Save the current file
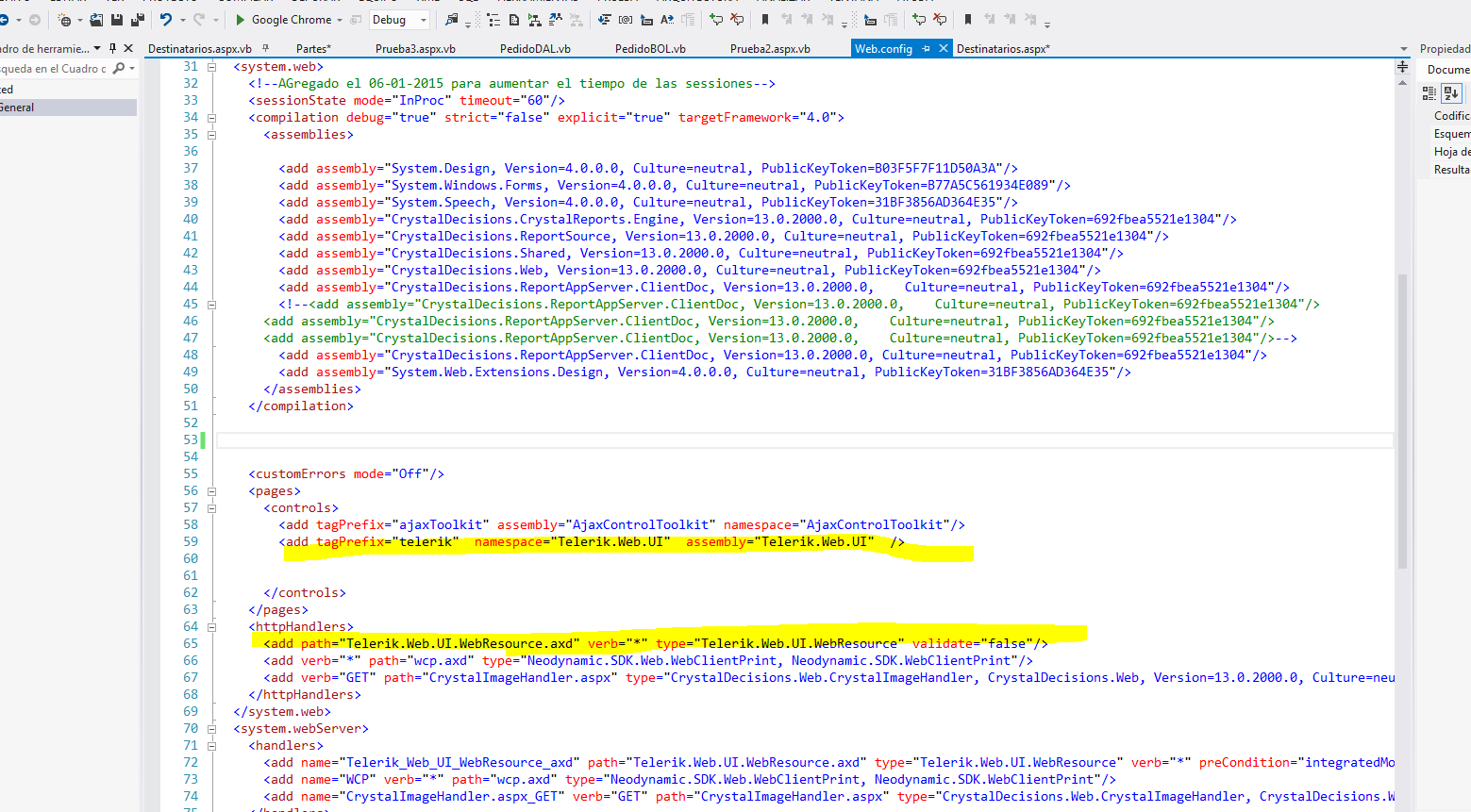Viewport: 1471px width, 812px height. pyautogui.click(x=117, y=20)
